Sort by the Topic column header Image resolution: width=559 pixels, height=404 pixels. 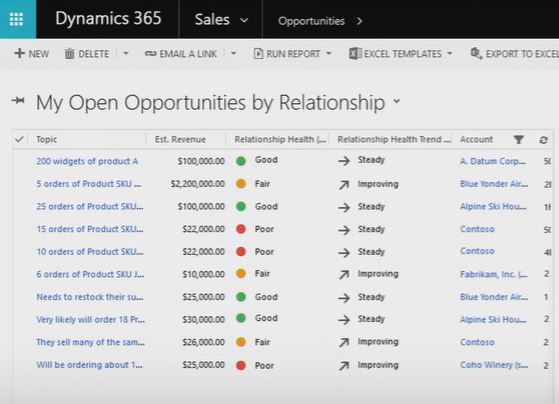[x=46, y=139]
